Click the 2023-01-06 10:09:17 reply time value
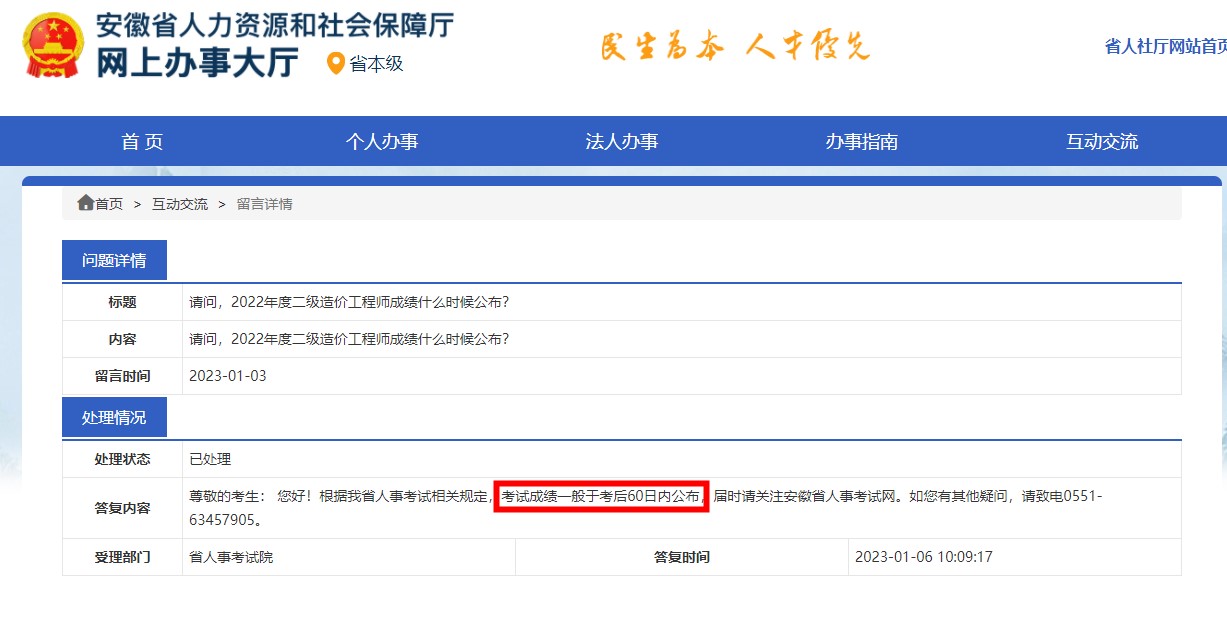This screenshot has width=1227, height=618. (x=924, y=557)
